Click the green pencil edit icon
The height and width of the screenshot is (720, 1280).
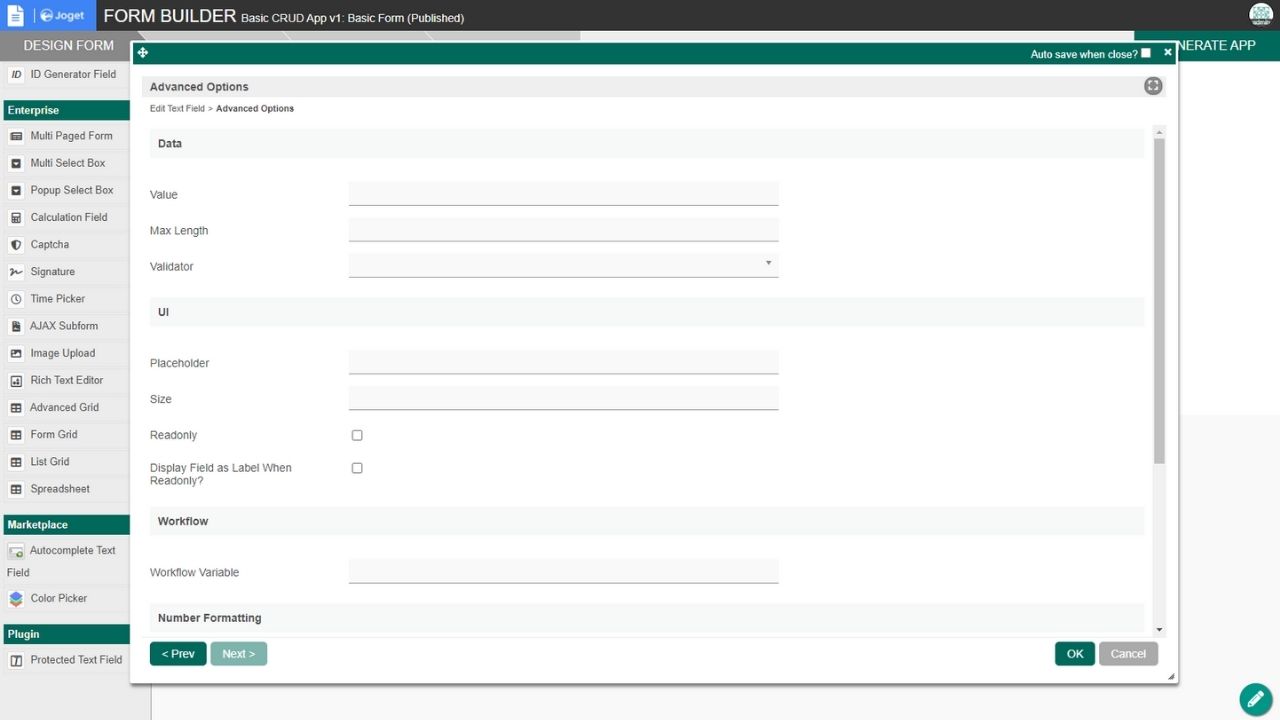(x=1255, y=699)
